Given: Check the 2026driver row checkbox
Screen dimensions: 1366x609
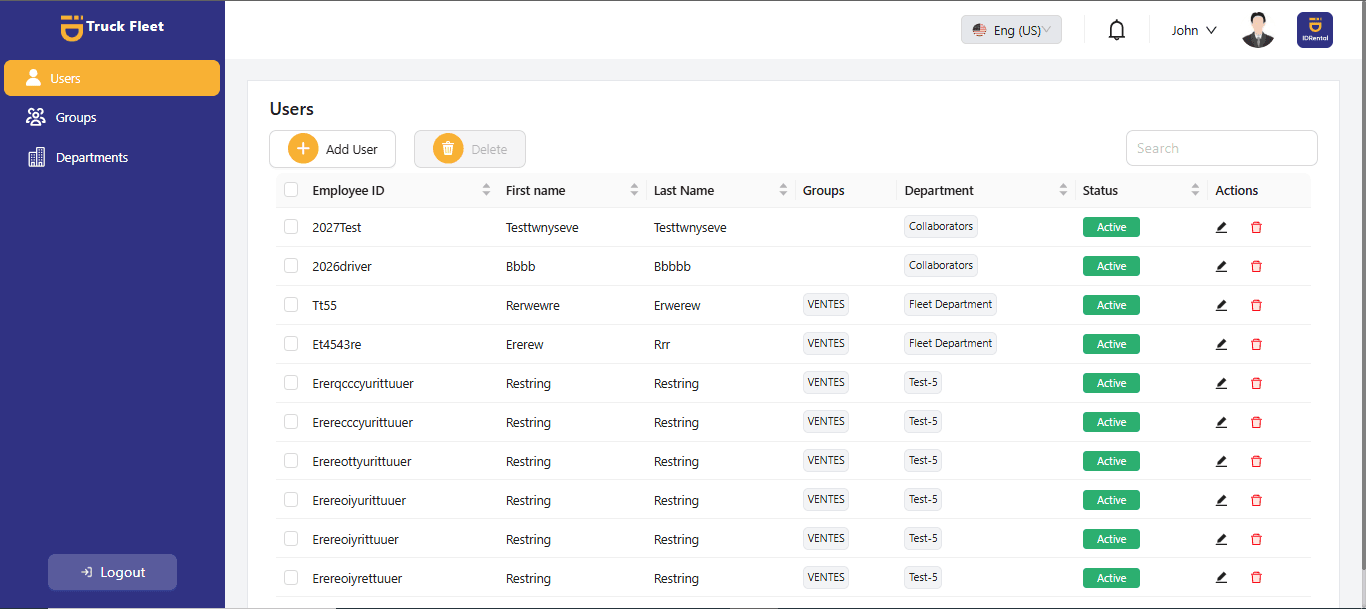Looking at the screenshot, I should (x=291, y=266).
